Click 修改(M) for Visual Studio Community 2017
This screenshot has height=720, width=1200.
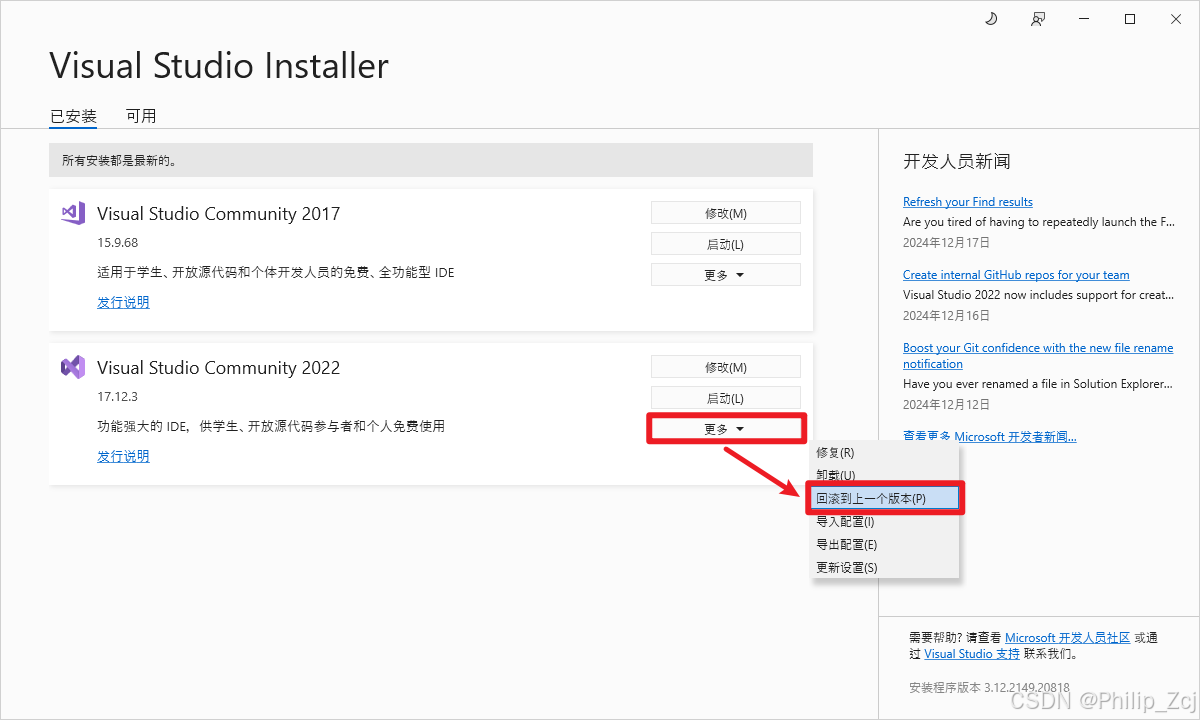[x=726, y=213]
